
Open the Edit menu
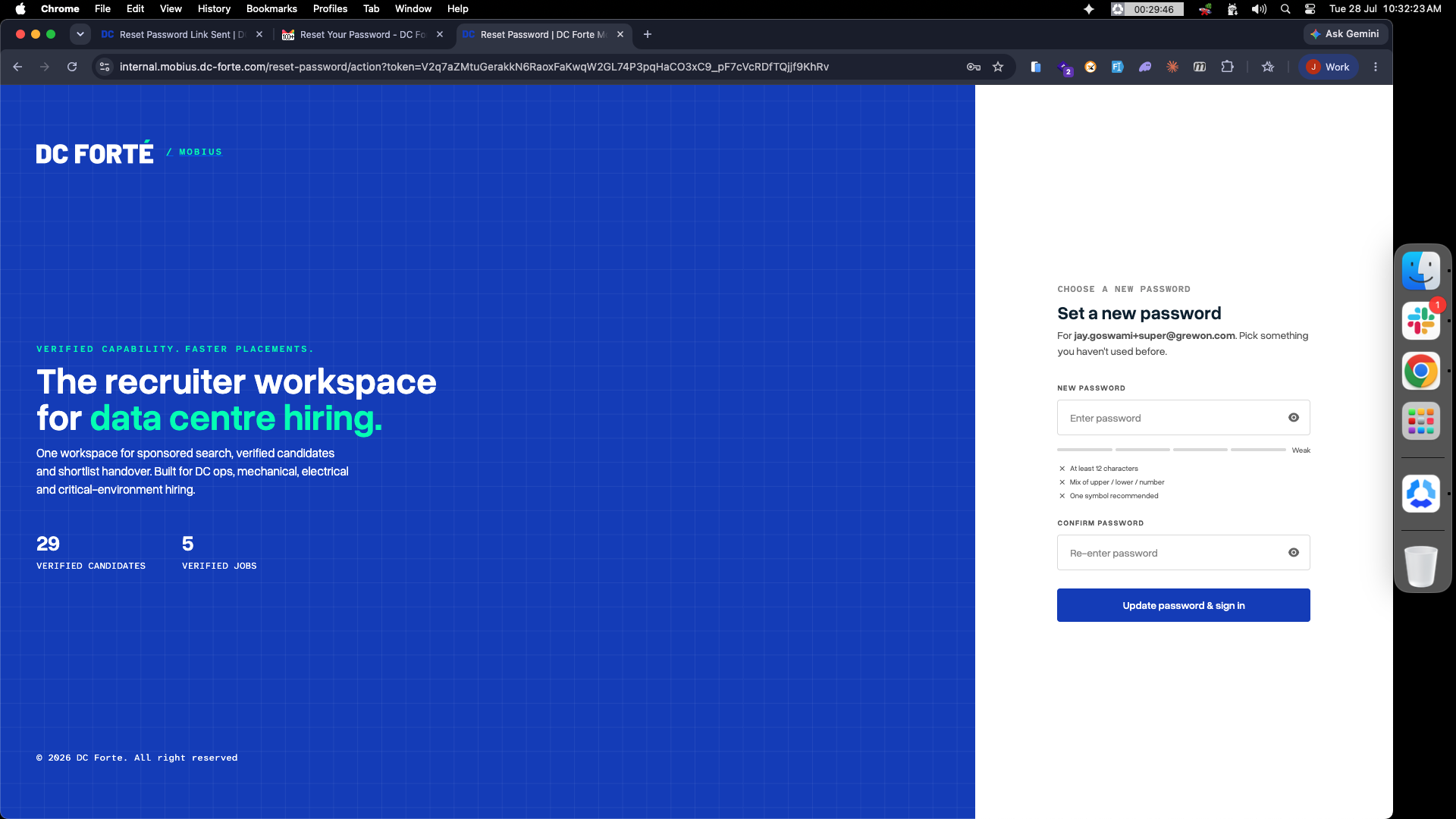coord(135,9)
